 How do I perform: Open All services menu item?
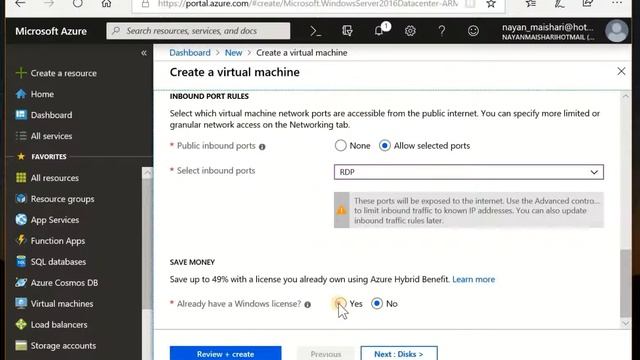[51, 136]
